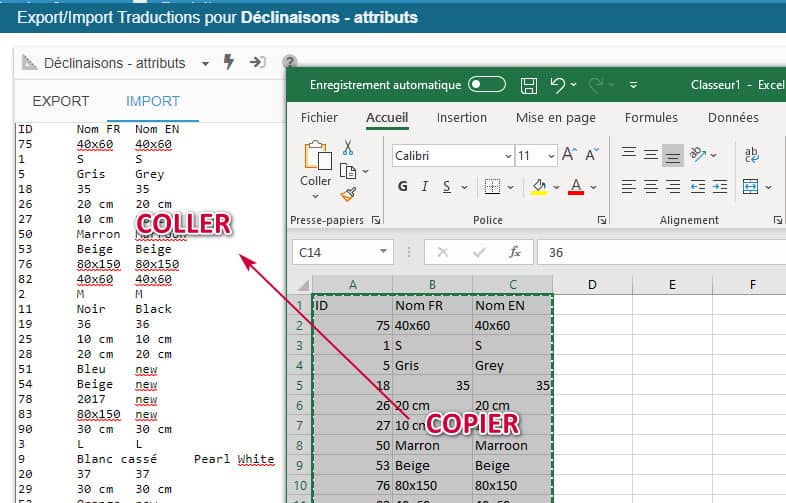
Task: Click the Undo arrow icon
Action: coord(558,86)
